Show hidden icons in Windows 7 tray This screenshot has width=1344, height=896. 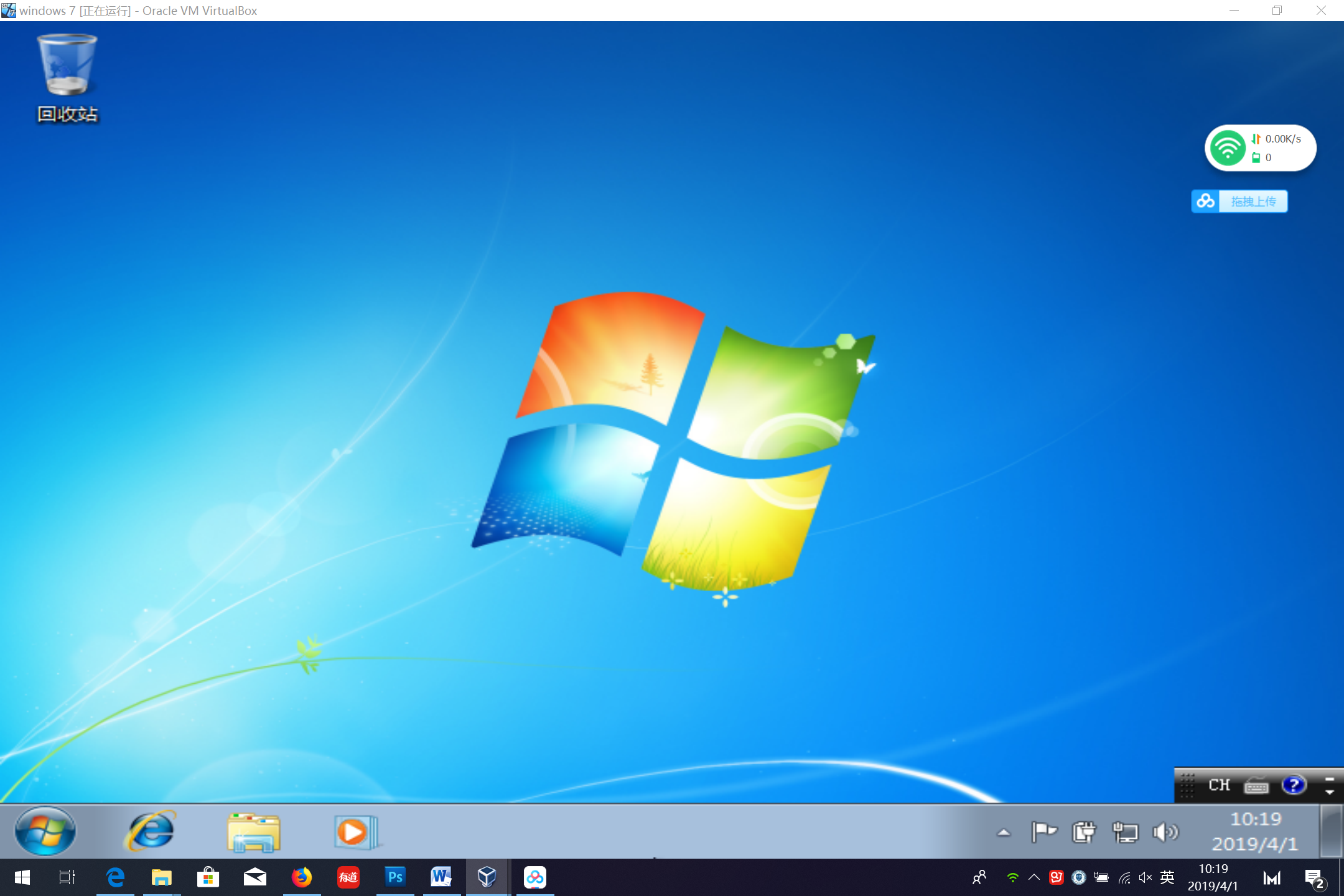pos(1004,833)
